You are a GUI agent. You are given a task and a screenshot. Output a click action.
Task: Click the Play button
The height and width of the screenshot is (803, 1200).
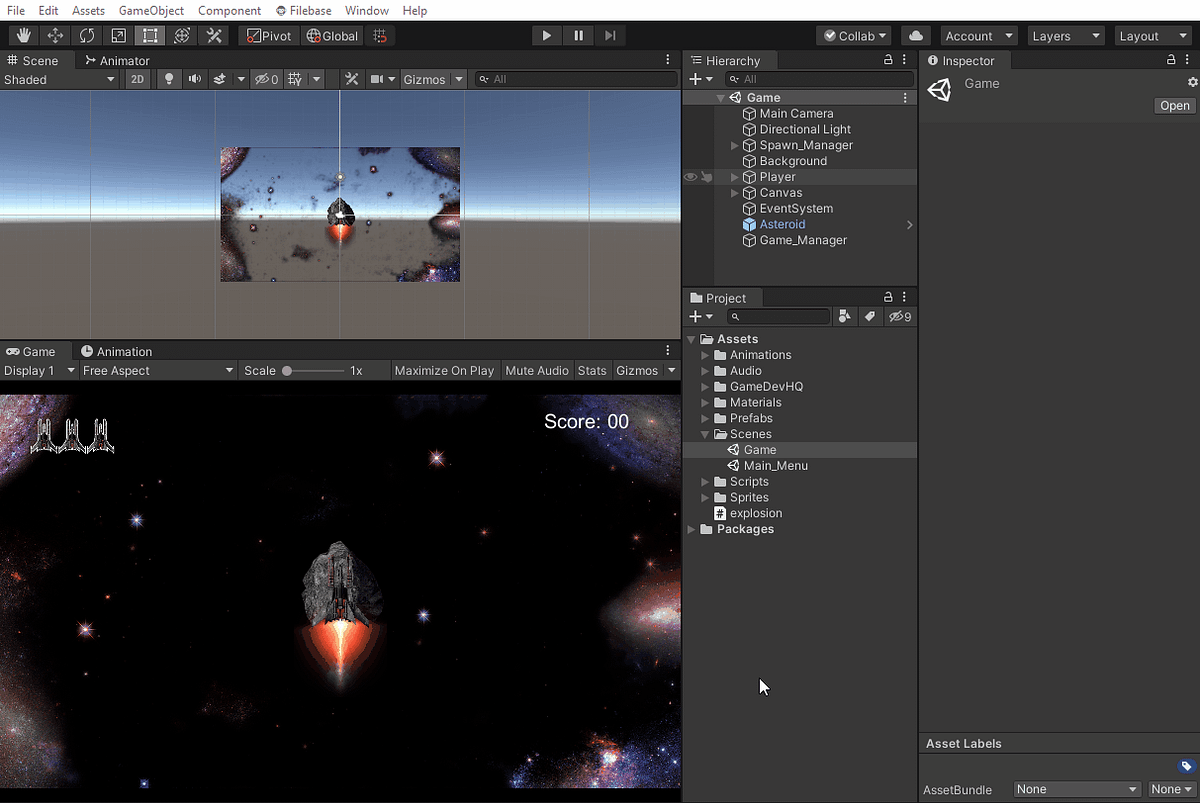546,36
